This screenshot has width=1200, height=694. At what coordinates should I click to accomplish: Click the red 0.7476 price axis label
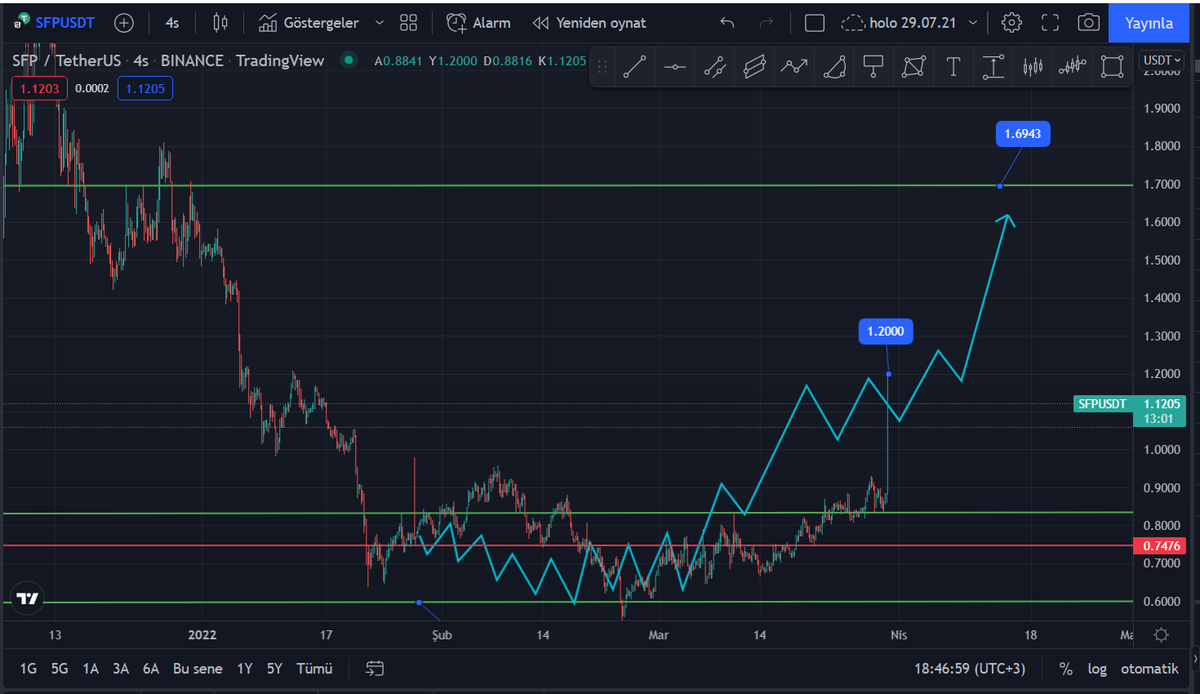[x=1162, y=545]
